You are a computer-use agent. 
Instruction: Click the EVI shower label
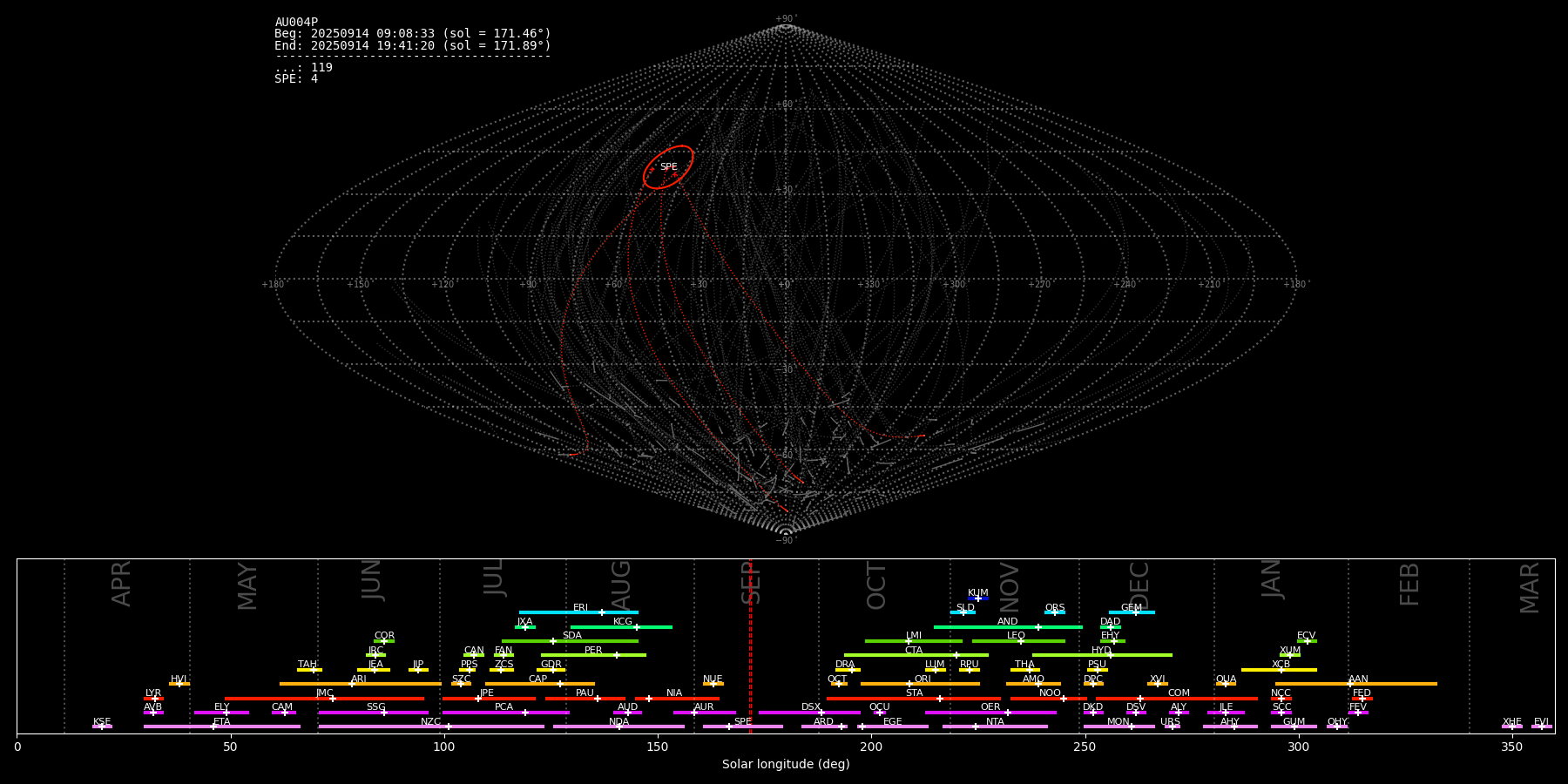click(1541, 721)
